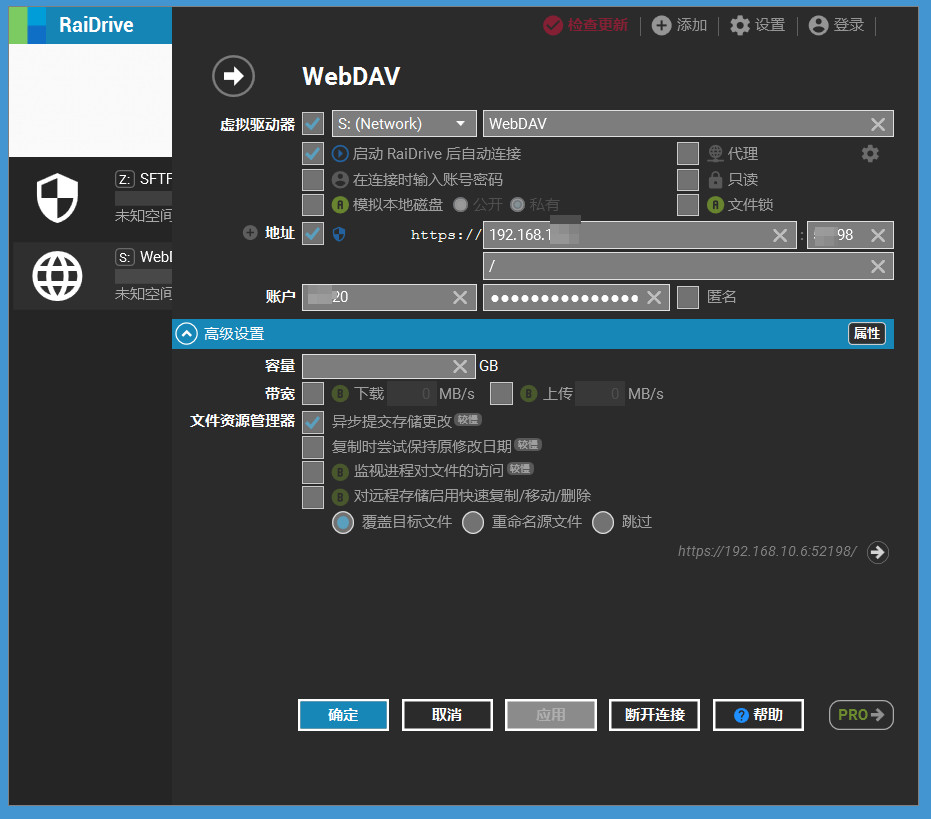Click the PRO upgrade button
Image resolution: width=931 pixels, height=819 pixels.
coord(861,715)
